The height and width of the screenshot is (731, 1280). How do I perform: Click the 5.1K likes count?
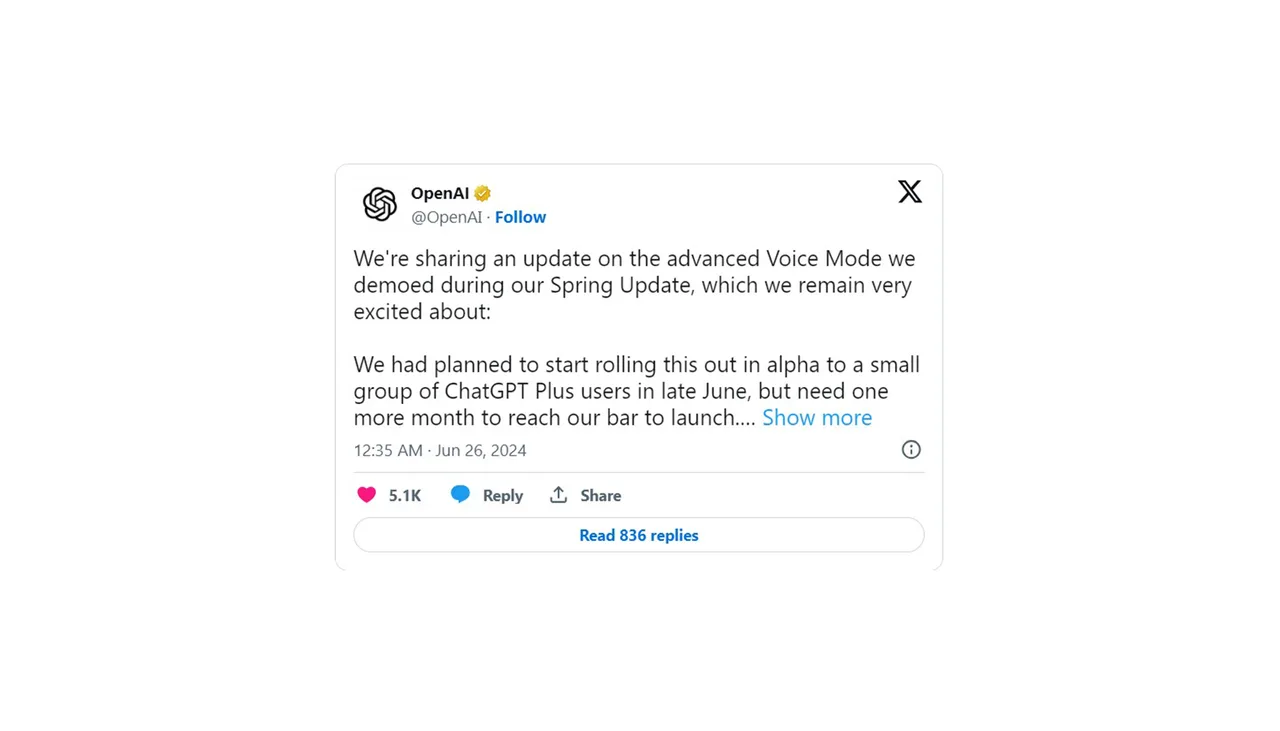(x=405, y=495)
